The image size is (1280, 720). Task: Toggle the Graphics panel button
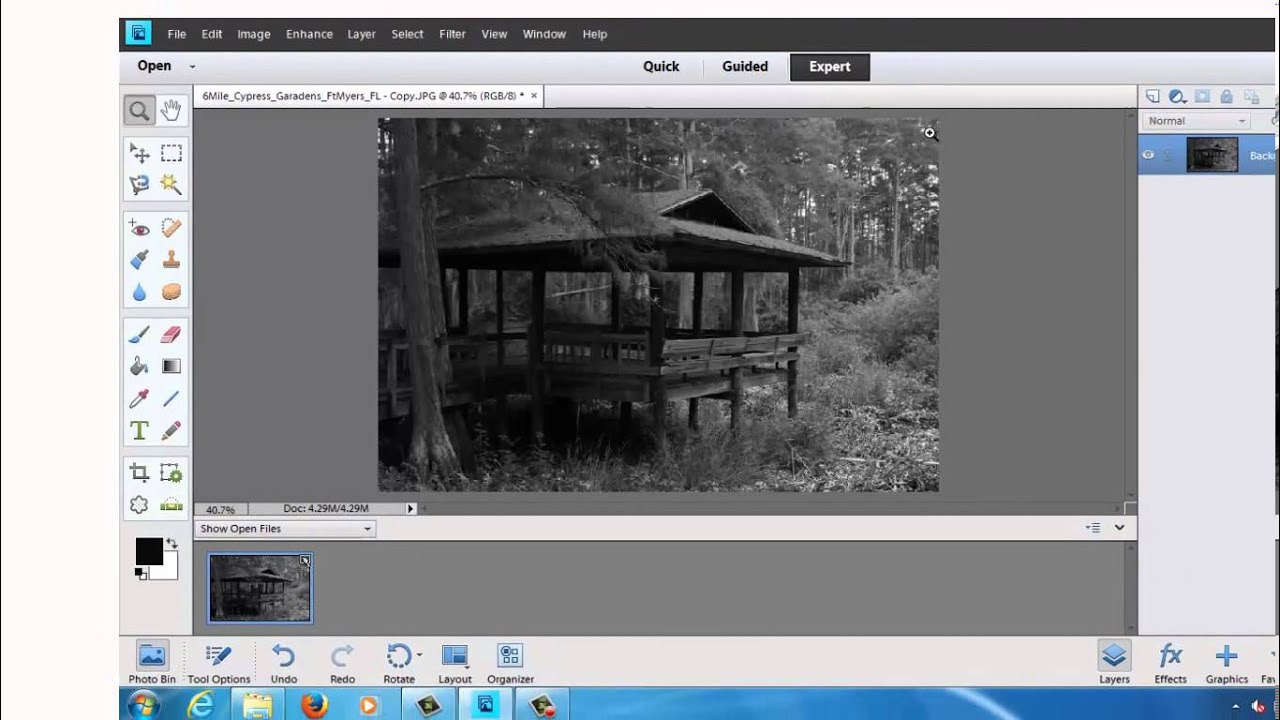click(x=1226, y=663)
